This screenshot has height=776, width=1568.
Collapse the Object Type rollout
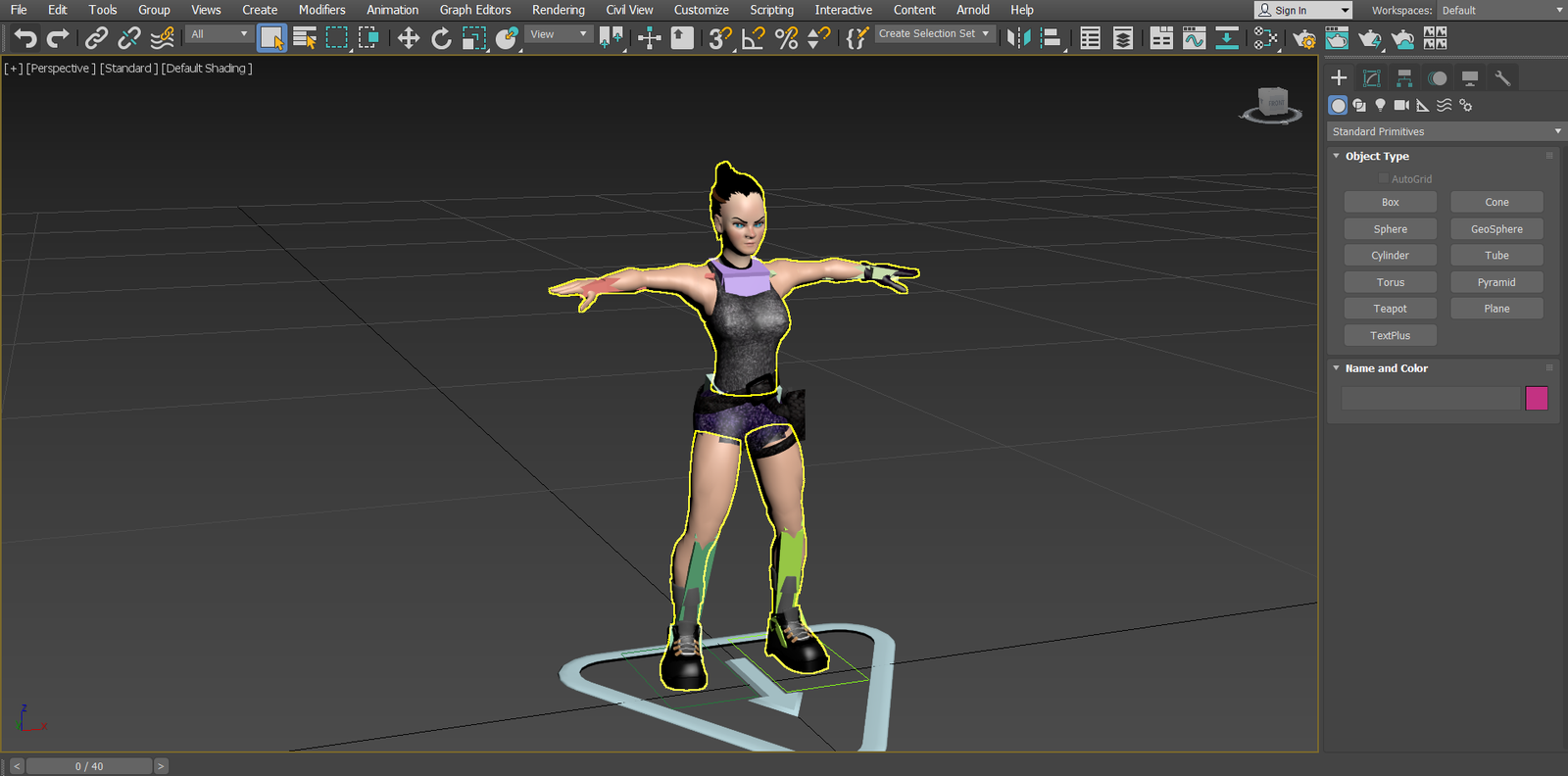[1376, 156]
